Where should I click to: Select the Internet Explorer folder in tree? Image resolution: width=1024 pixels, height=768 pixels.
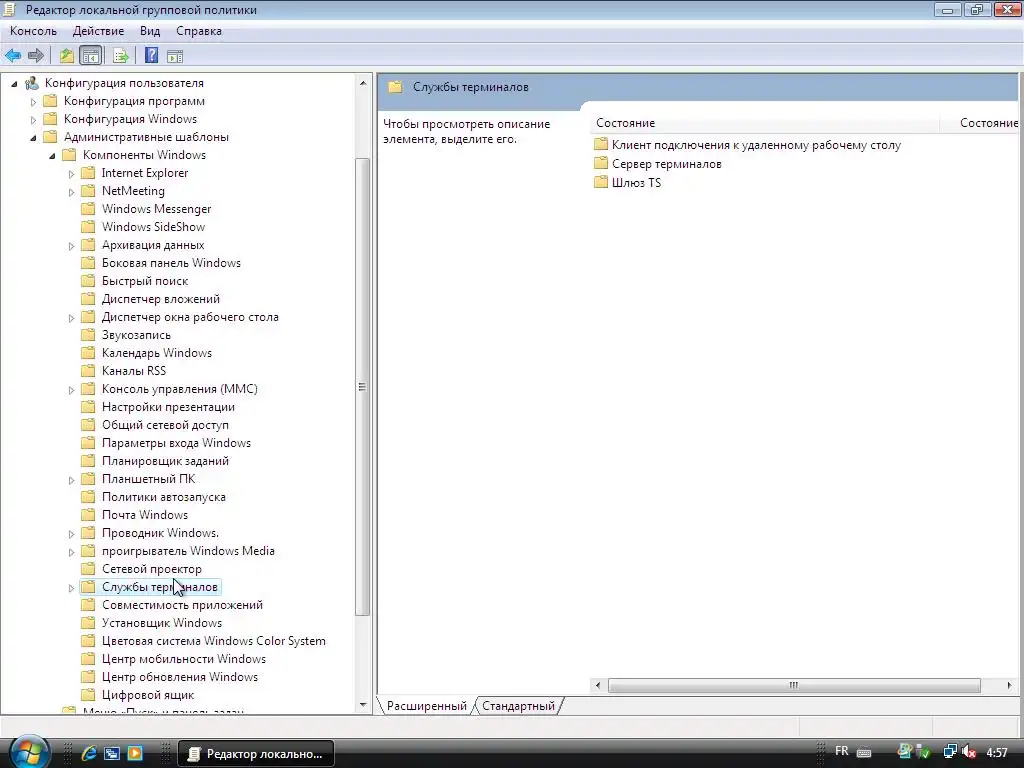[144, 173]
